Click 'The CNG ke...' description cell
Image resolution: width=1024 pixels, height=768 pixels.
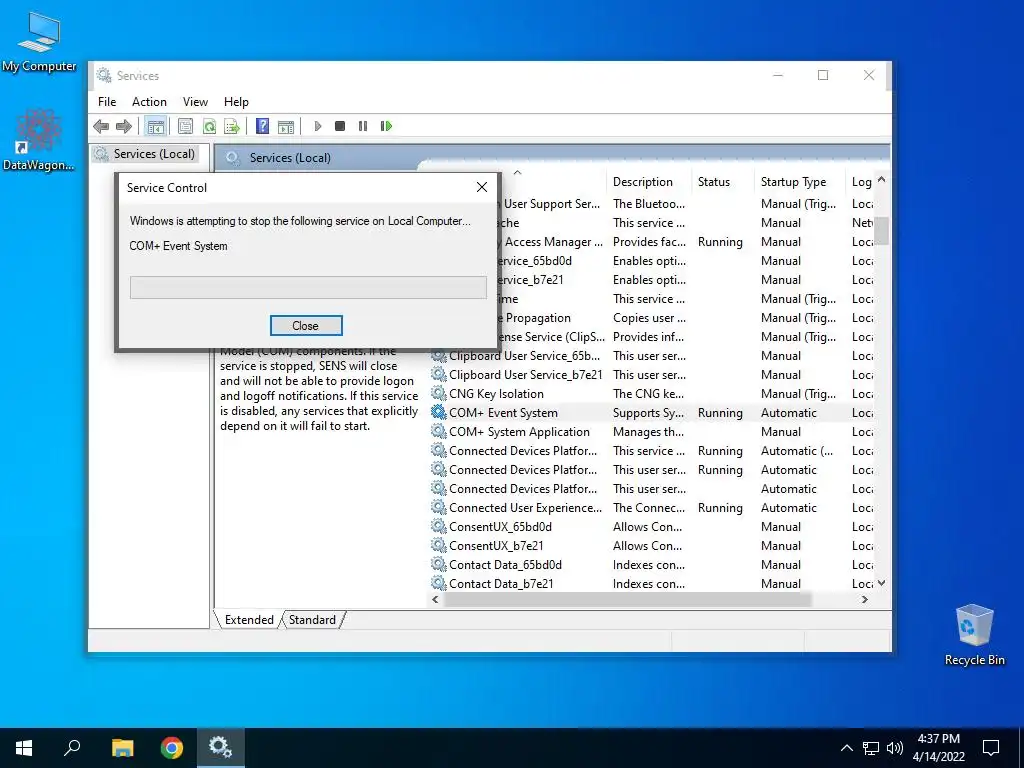(x=648, y=394)
